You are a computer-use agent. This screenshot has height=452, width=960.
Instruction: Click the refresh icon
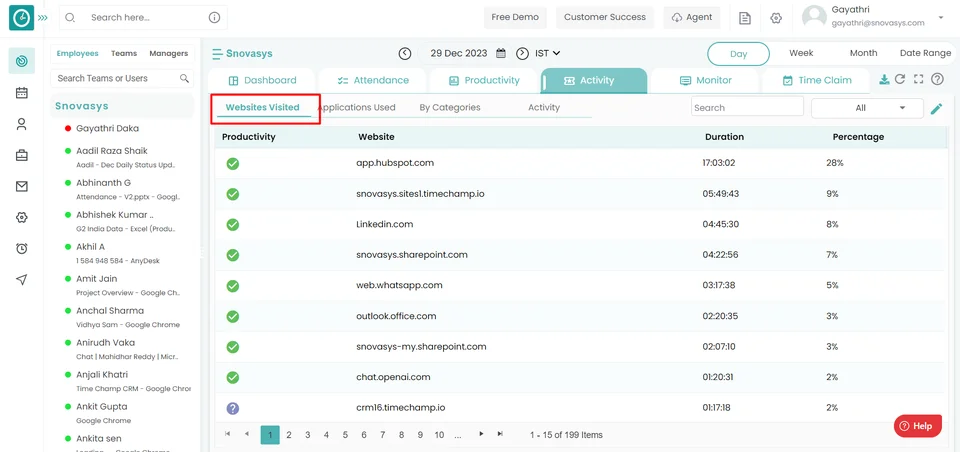click(900, 79)
